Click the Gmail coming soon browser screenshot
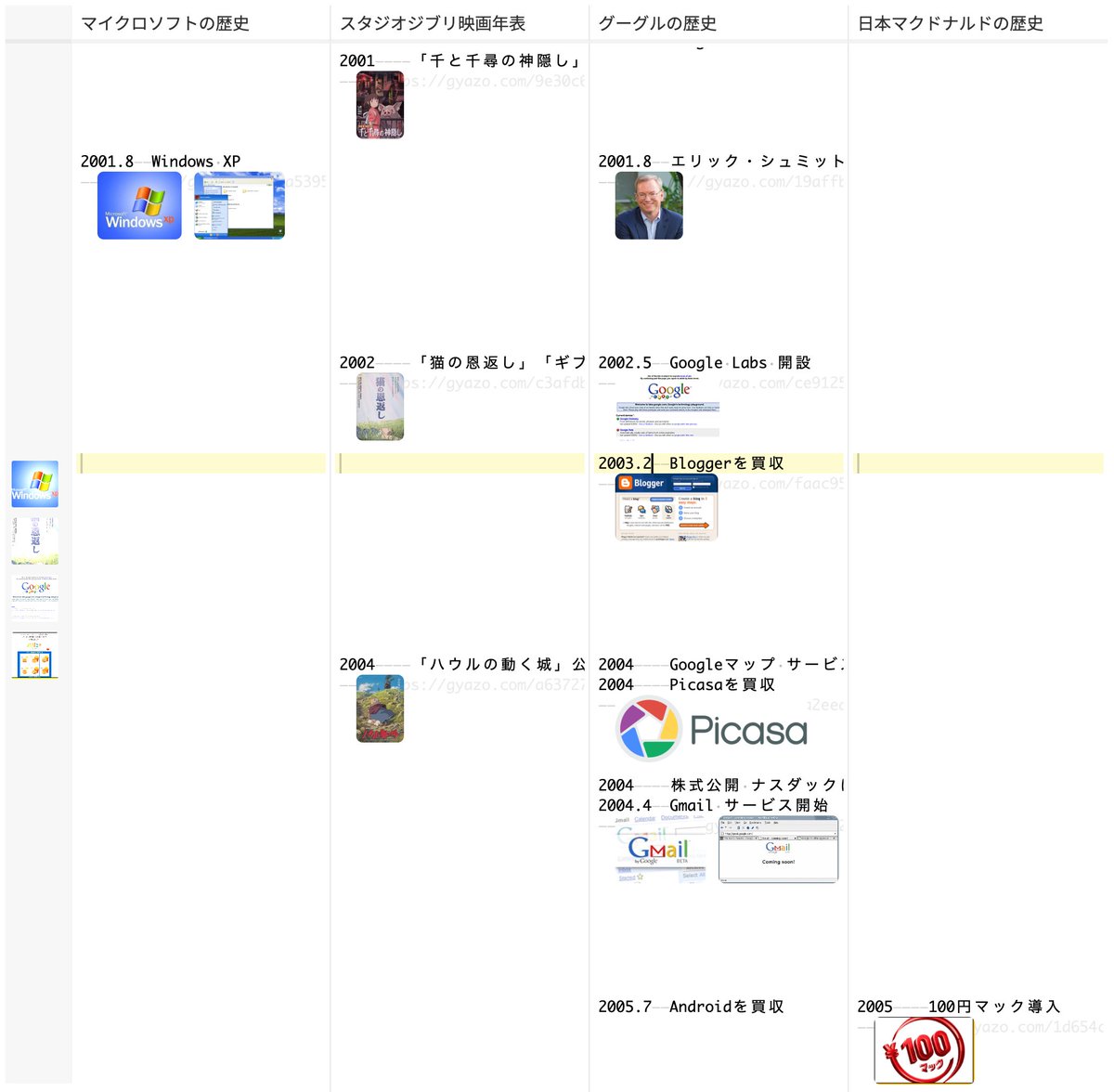Viewport: 1114px width, 1092px height. point(778,850)
